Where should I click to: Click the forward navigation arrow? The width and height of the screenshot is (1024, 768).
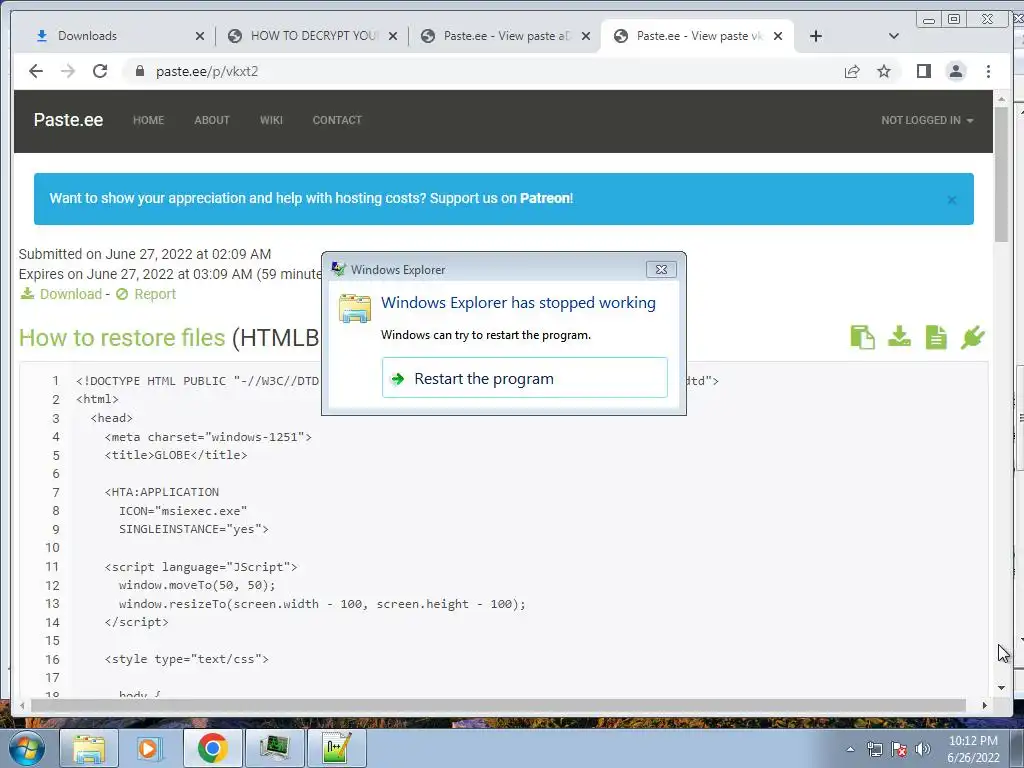(68, 71)
